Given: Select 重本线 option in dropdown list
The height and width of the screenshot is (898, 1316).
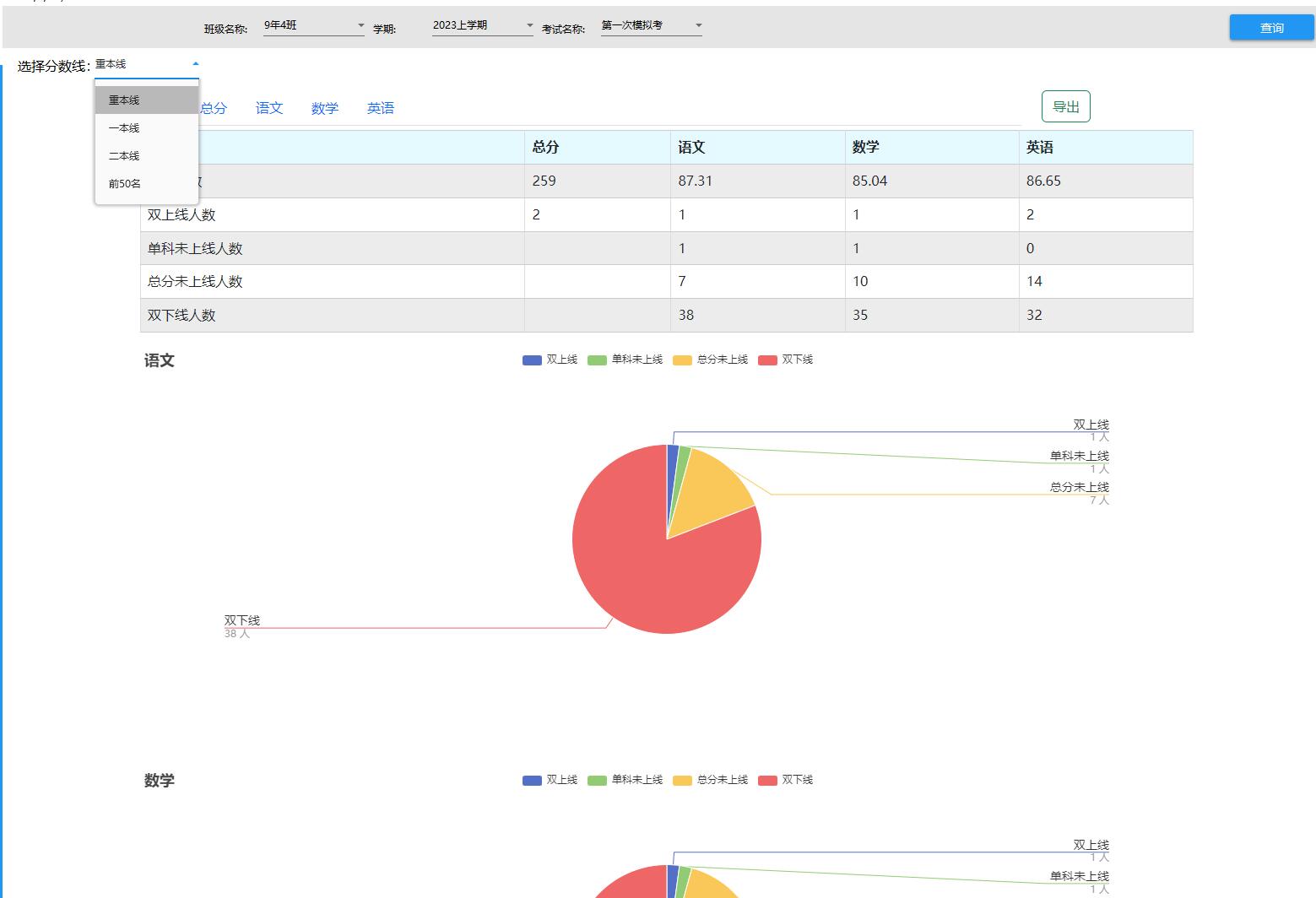Looking at the screenshot, I should click(x=147, y=100).
